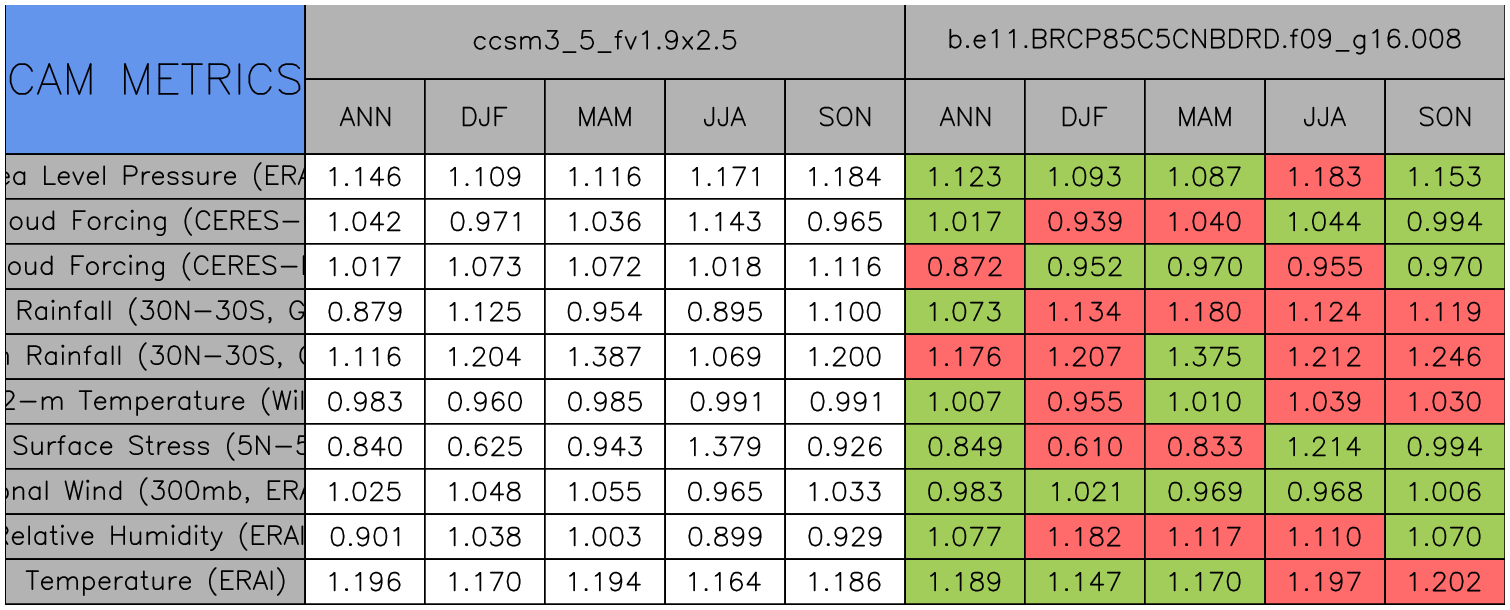Click the white cell with value 0.625

[x=485, y=446]
